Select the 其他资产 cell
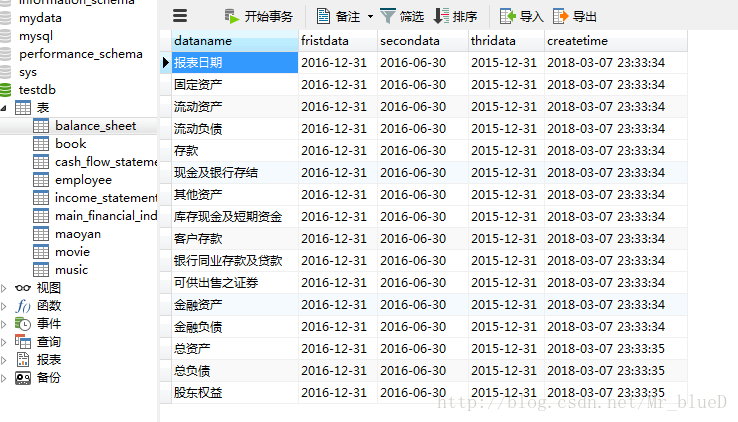The width and height of the screenshot is (738, 422). 235,195
